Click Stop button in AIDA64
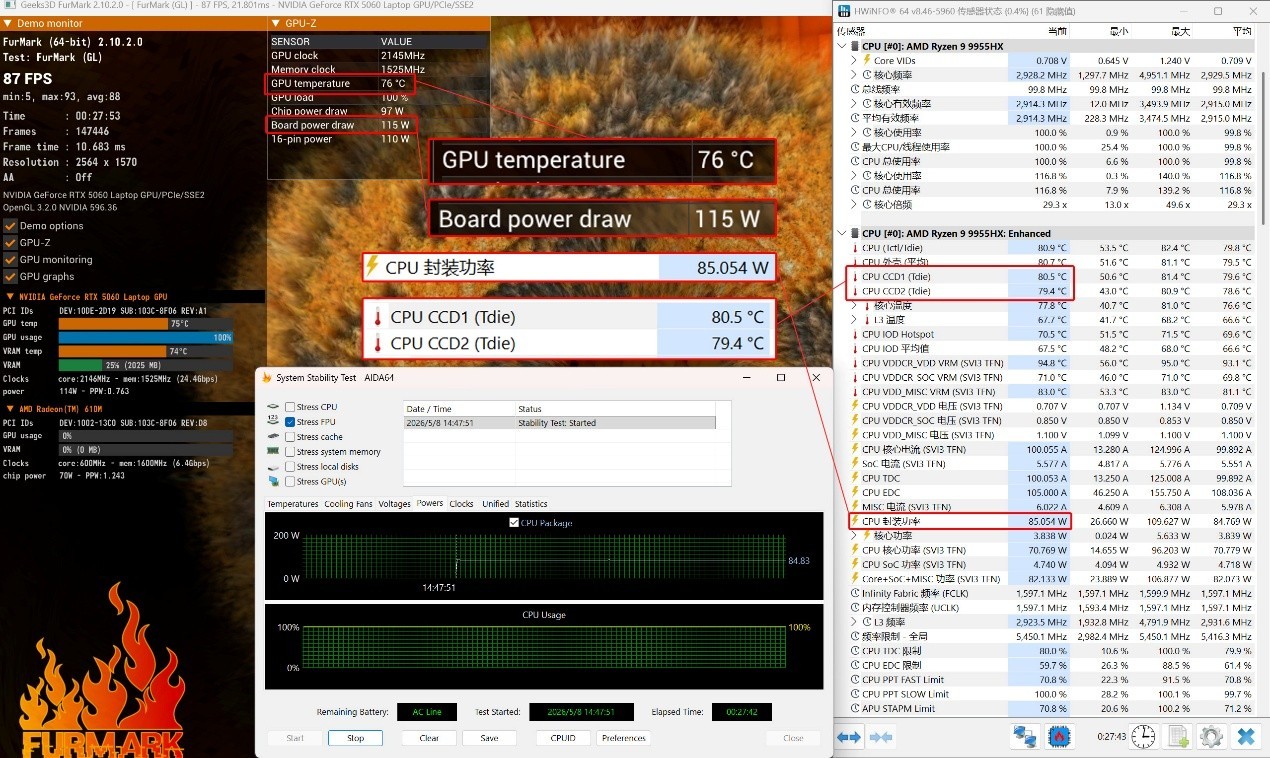The height and width of the screenshot is (758, 1270). click(355, 738)
